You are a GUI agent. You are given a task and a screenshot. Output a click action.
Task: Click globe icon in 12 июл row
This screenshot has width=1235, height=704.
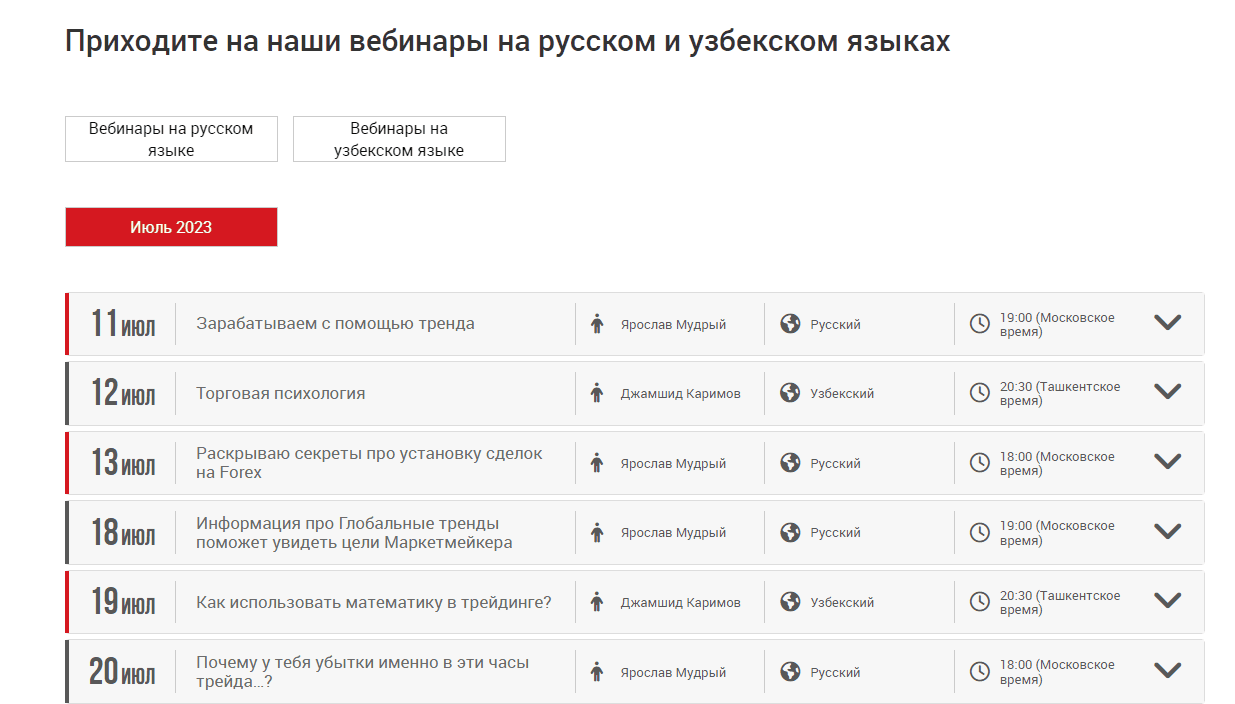[790, 393]
